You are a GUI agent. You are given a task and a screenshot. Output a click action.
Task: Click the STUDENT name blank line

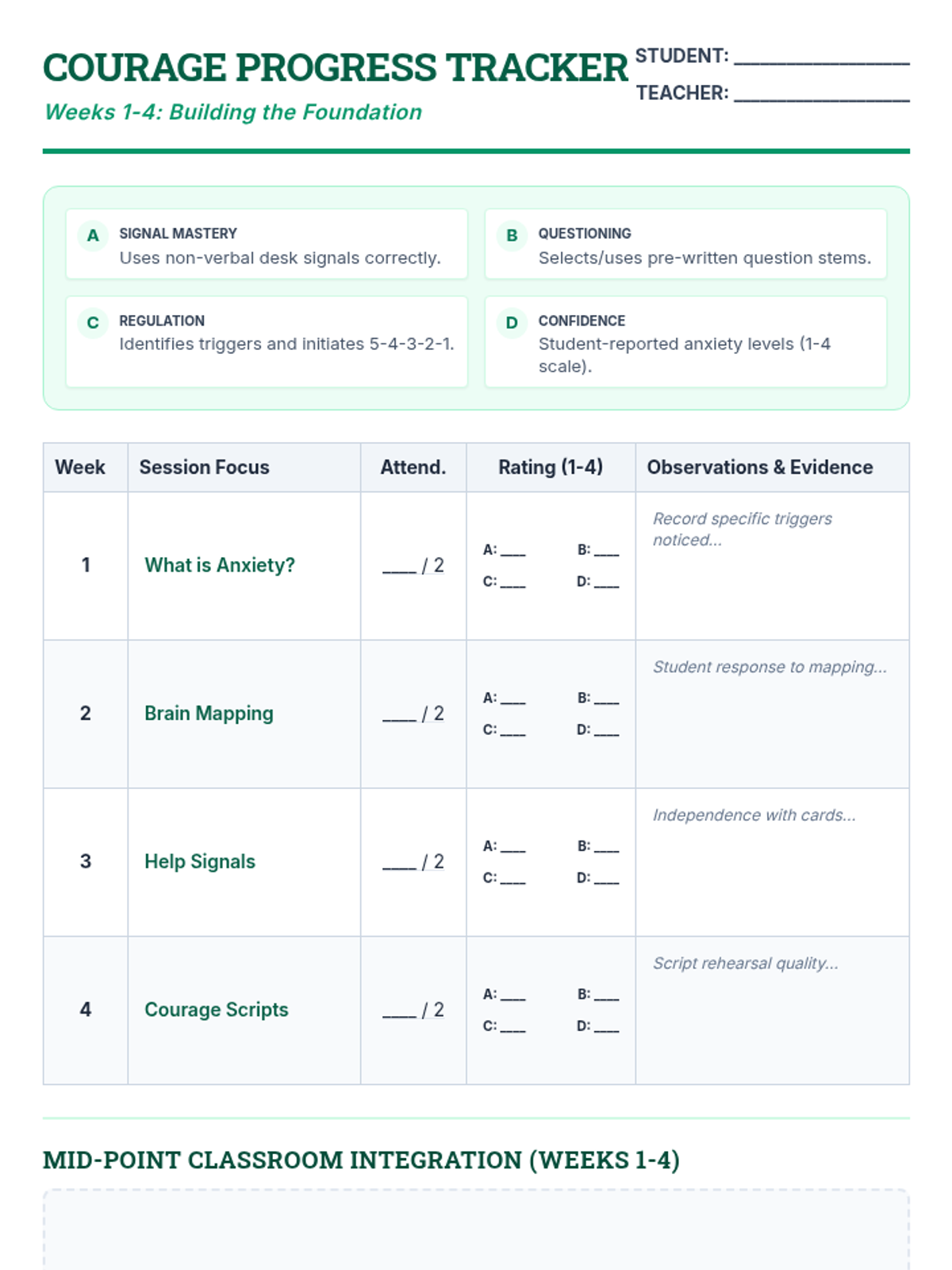click(x=821, y=57)
